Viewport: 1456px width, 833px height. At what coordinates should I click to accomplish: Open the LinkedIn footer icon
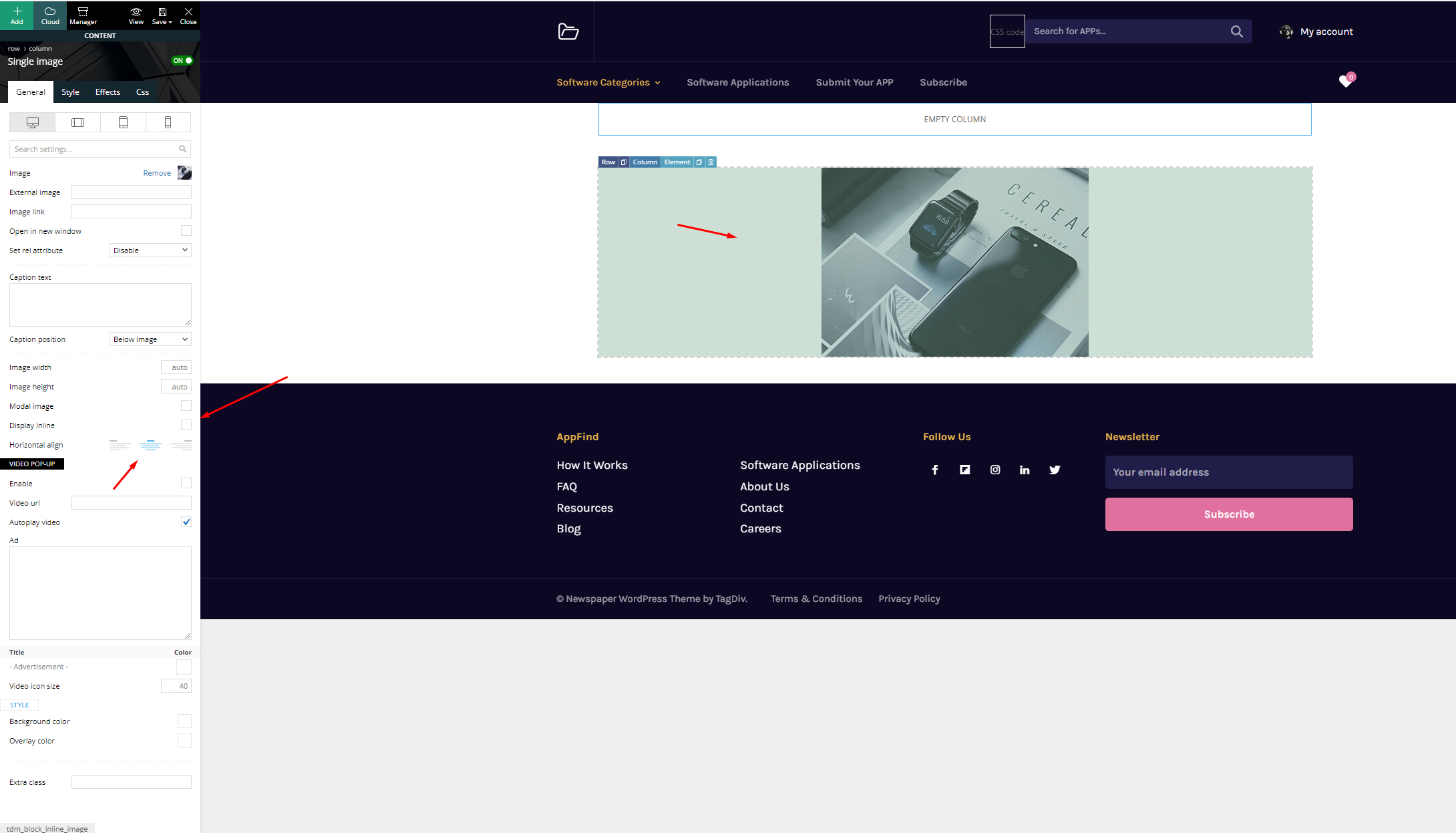point(1025,470)
